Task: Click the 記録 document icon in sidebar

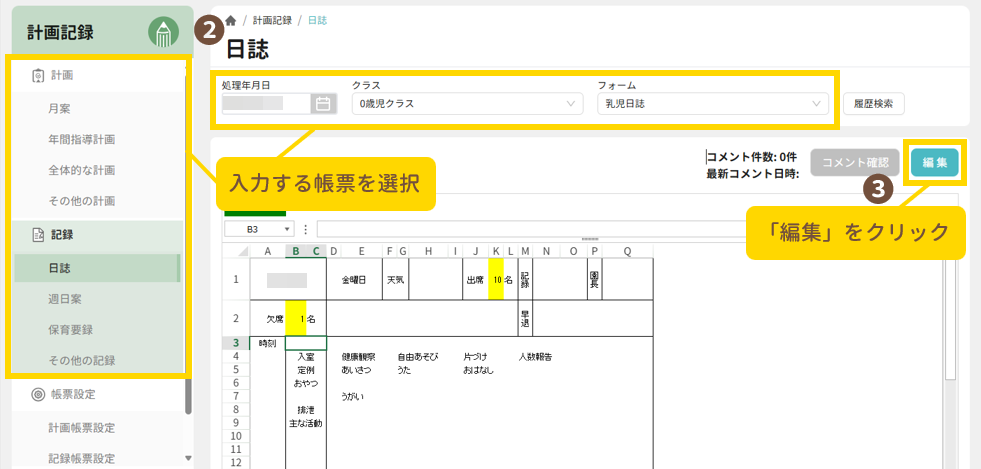Action: click(38, 235)
